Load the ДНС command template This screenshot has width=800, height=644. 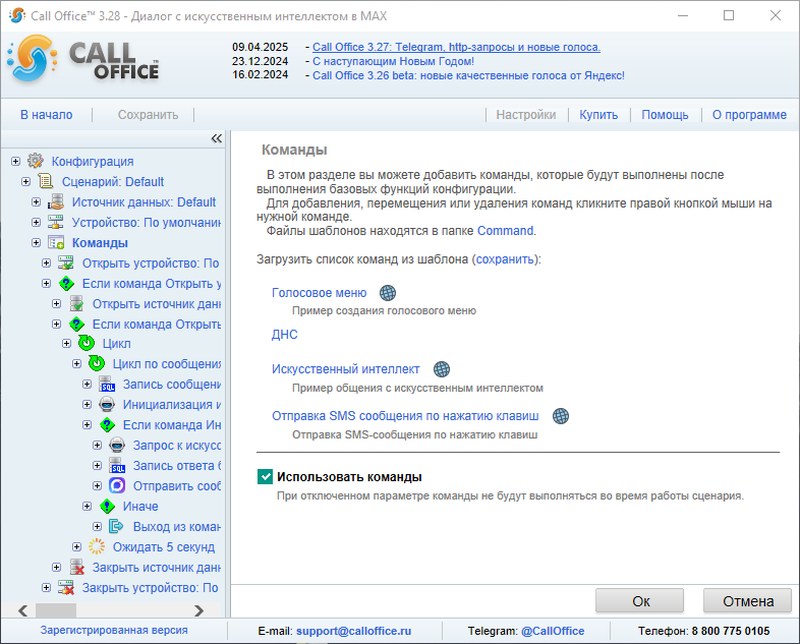(x=284, y=334)
